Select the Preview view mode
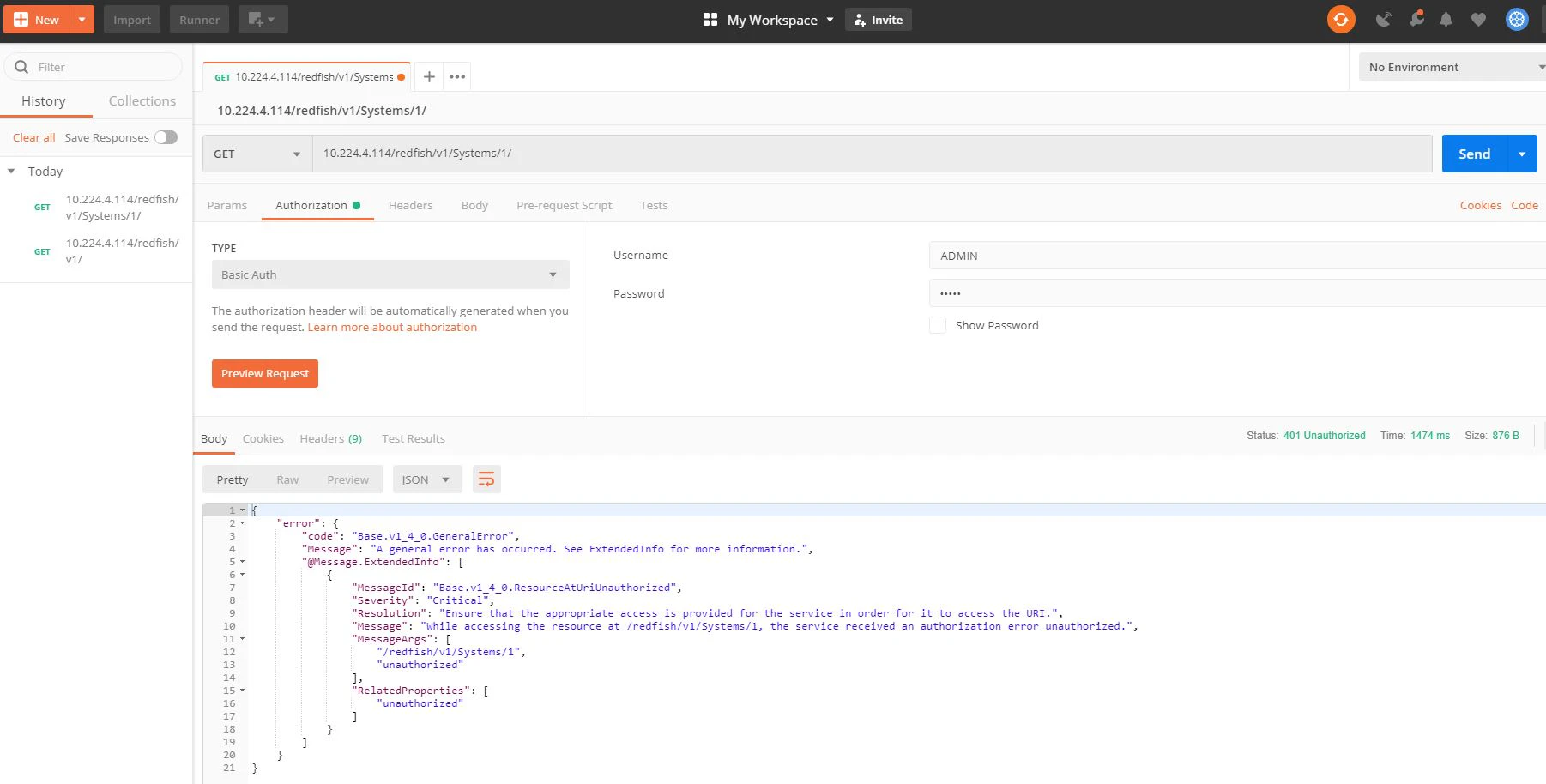The height and width of the screenshot is (784, 1546). tap(347, 479)
